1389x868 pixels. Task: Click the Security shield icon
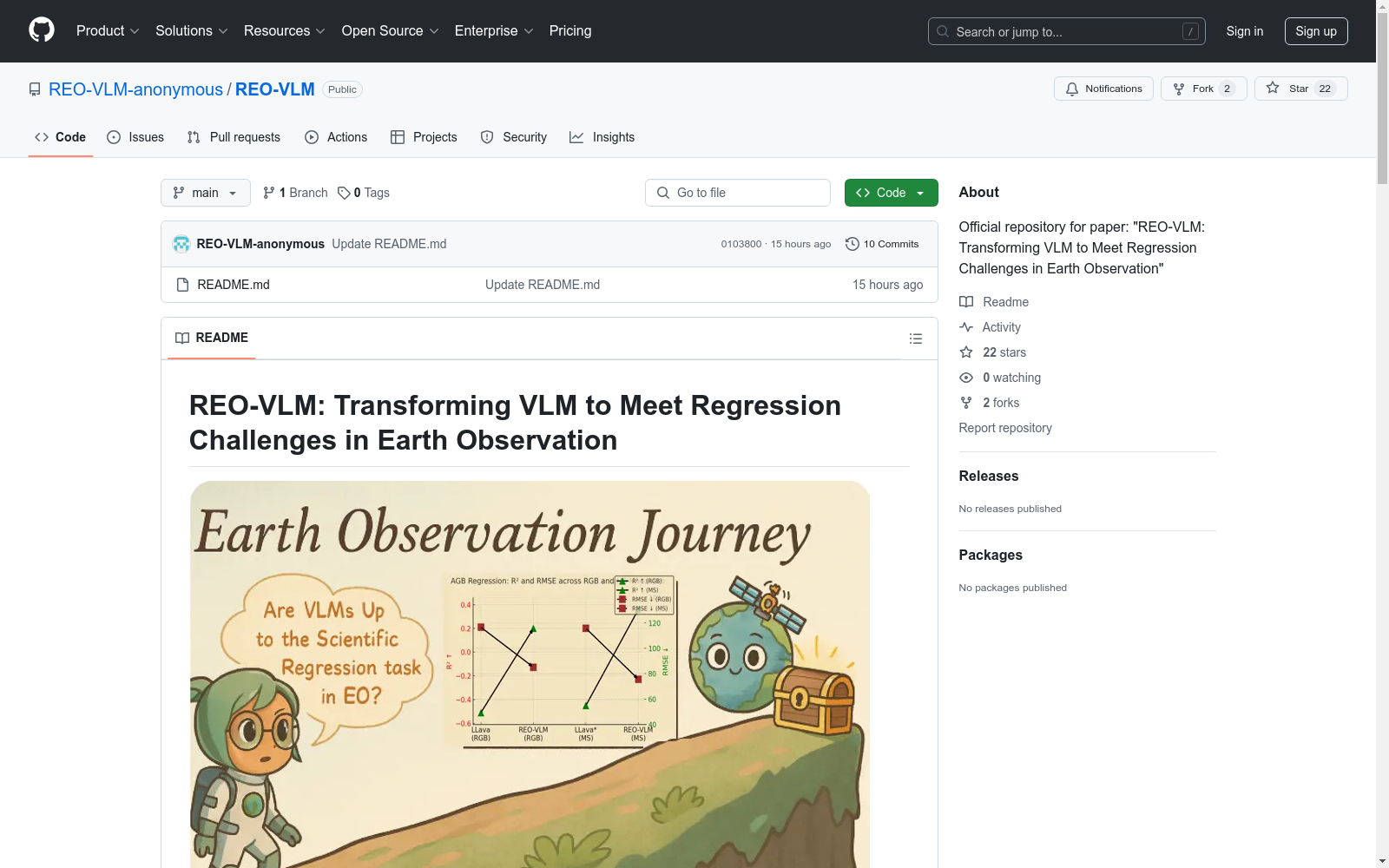487,137
